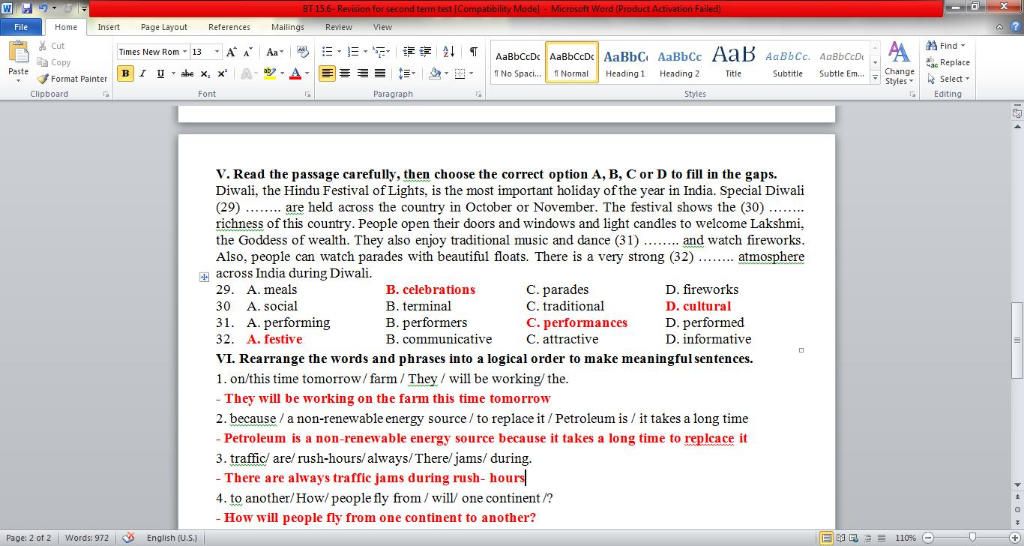Open the font size dropdown
Image resolution: width=1024 pixels, height=546 pixels.
click(x=217, y=52)
